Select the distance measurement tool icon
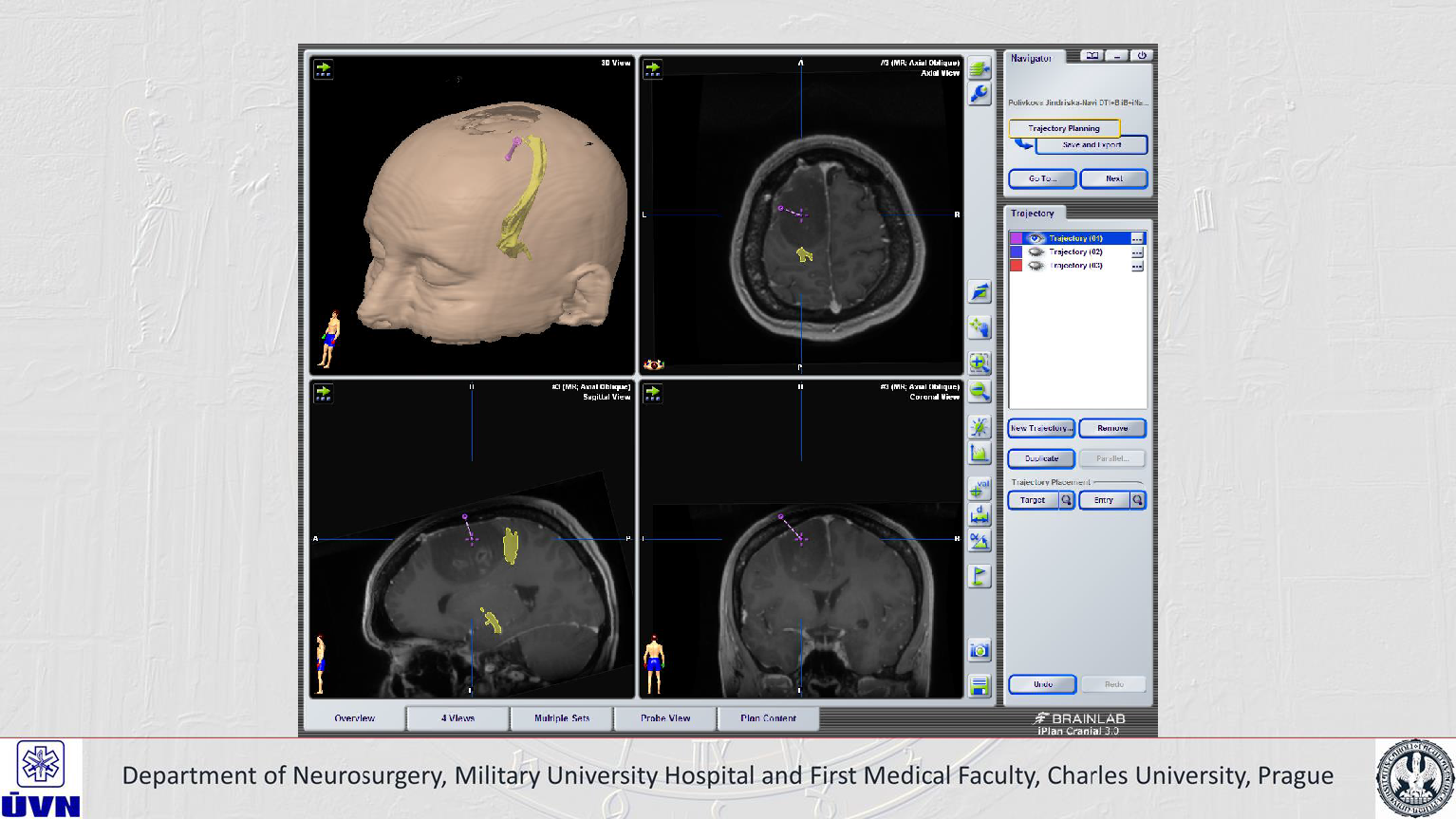The height and width of the screenshot is (819, 1456). point(980,515)
